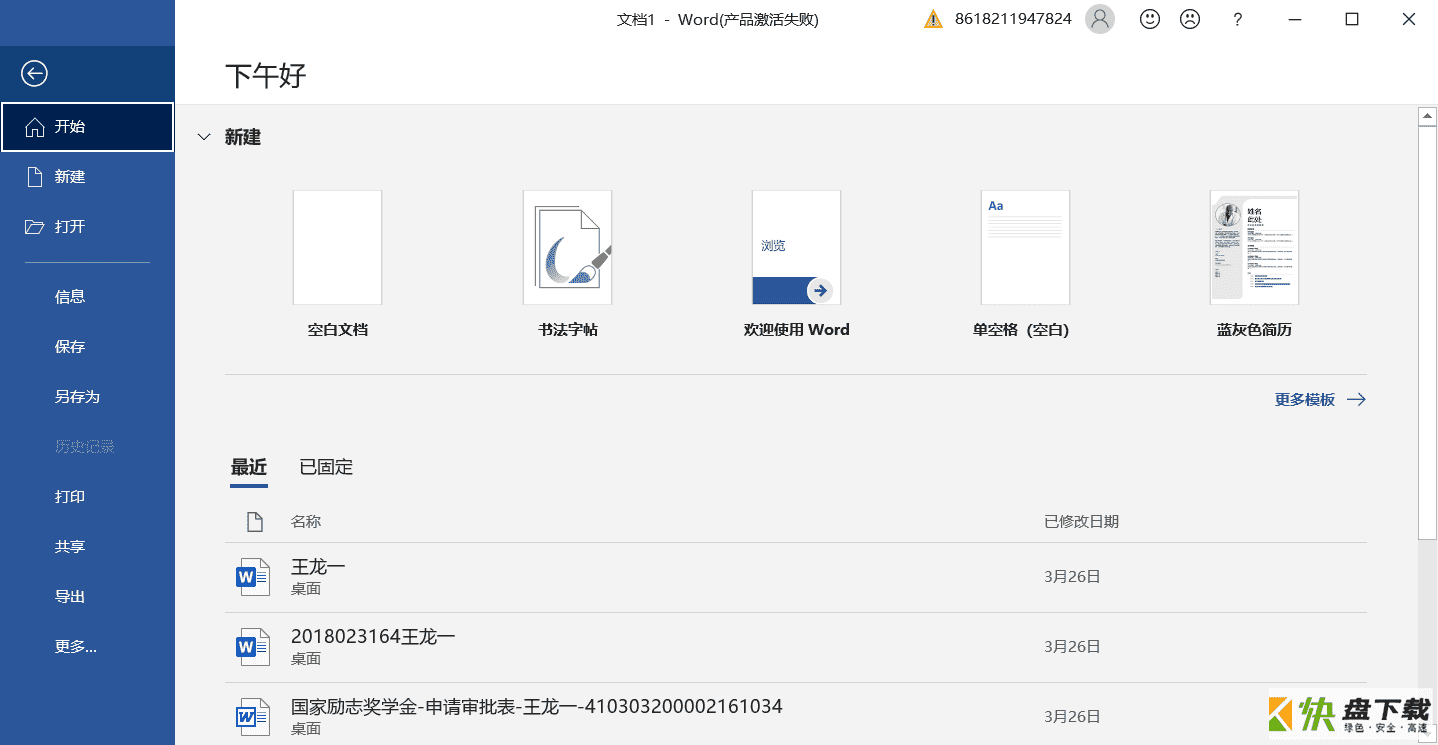Click the vertical scrollbar thumb
Viewport: 1438px width, 745px height.
(1428, 333)
